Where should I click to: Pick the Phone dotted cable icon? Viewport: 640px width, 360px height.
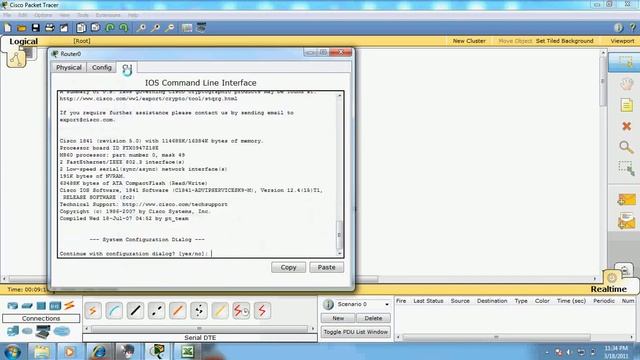[199, 311]
